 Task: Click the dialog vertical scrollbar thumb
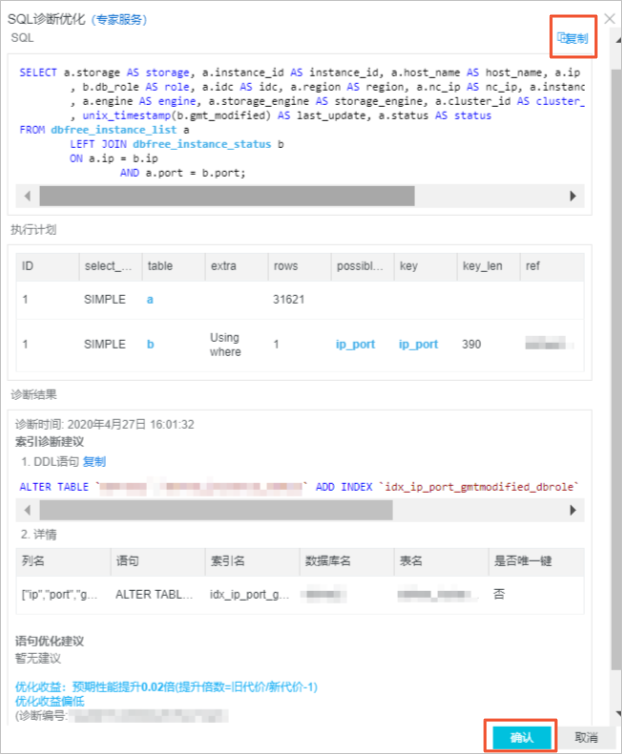click(616, 368)
